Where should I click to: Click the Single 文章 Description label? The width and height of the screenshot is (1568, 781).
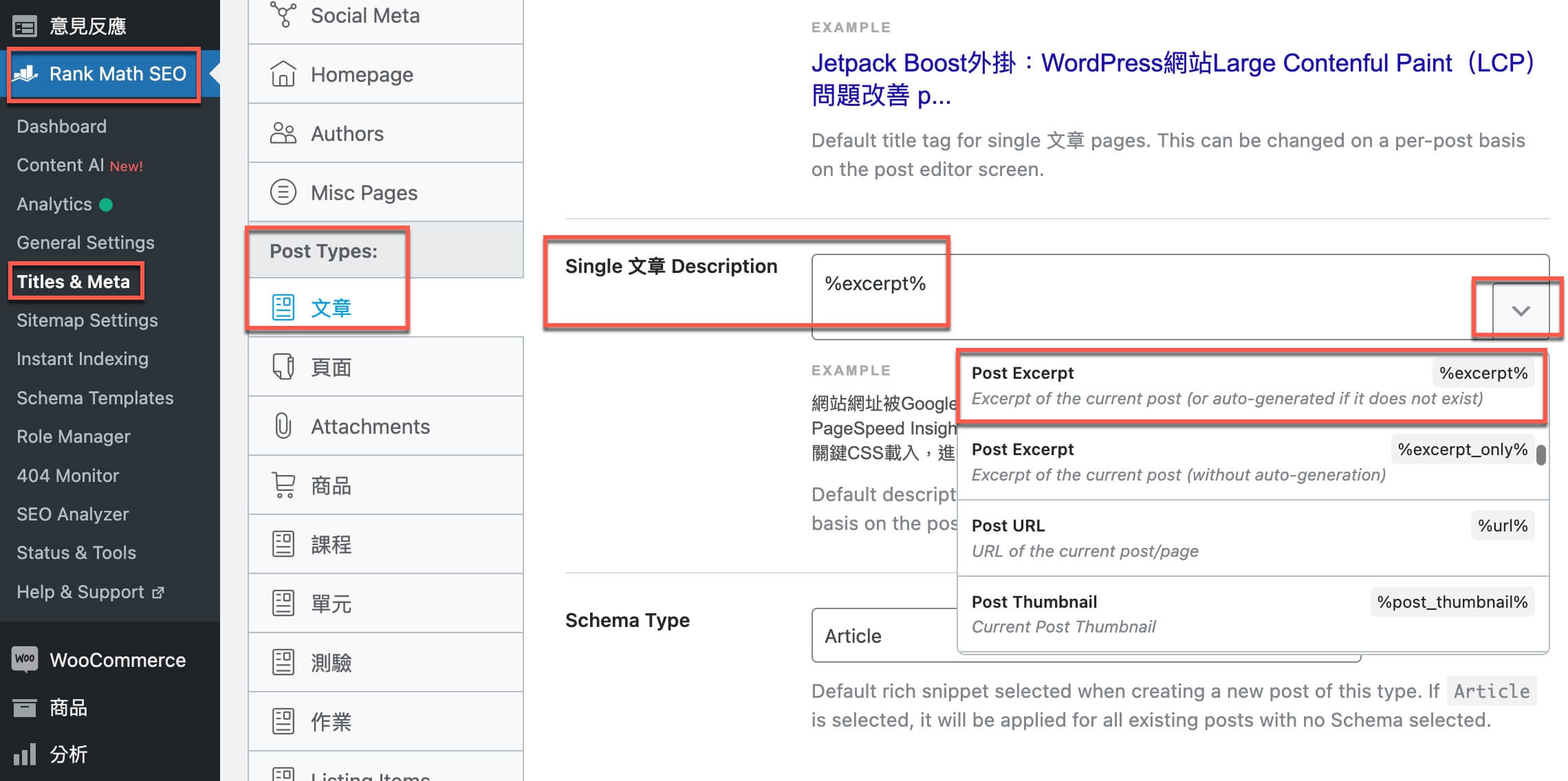[671, 266]
